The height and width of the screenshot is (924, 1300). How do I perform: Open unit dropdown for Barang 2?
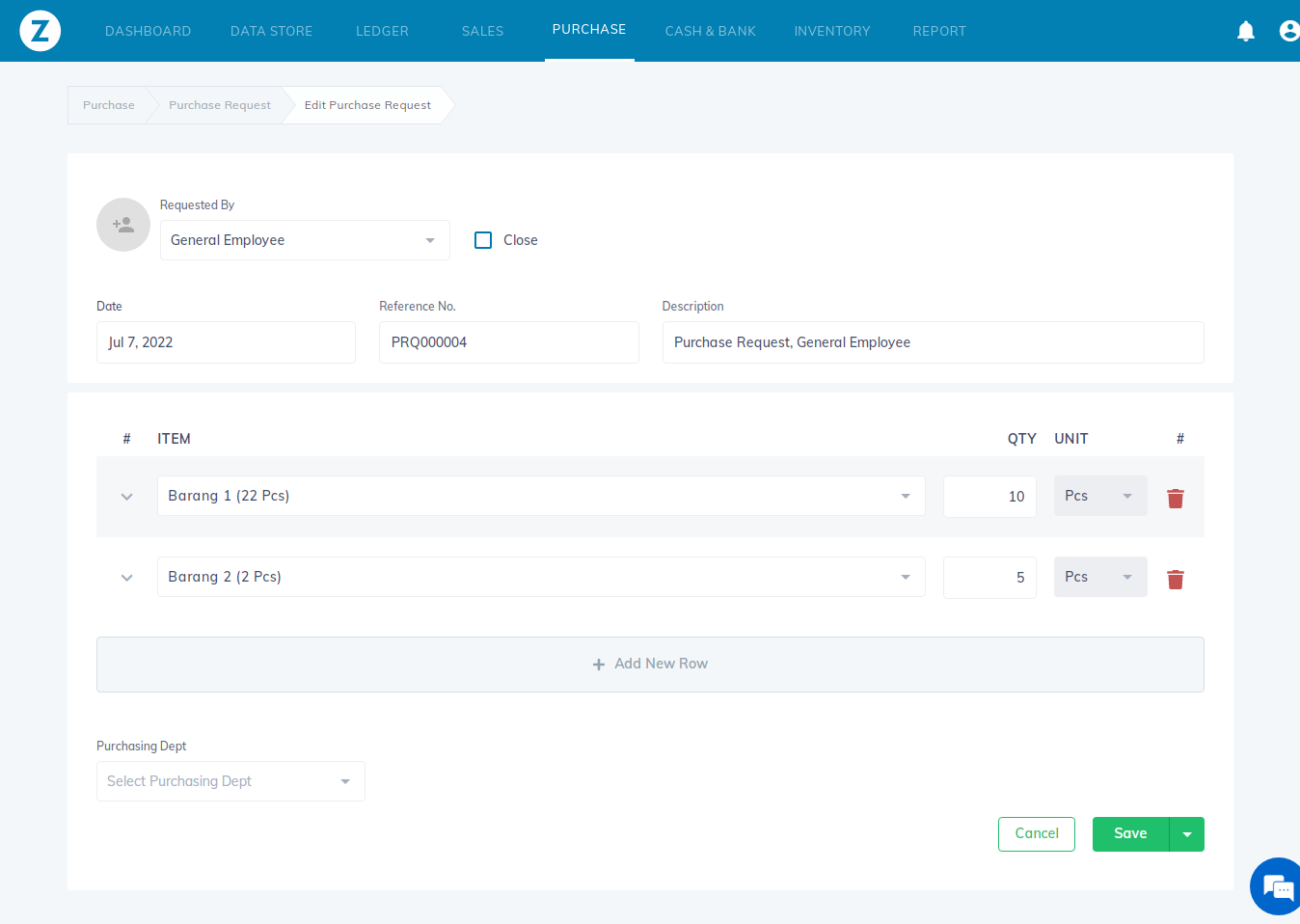point(1100,577)
